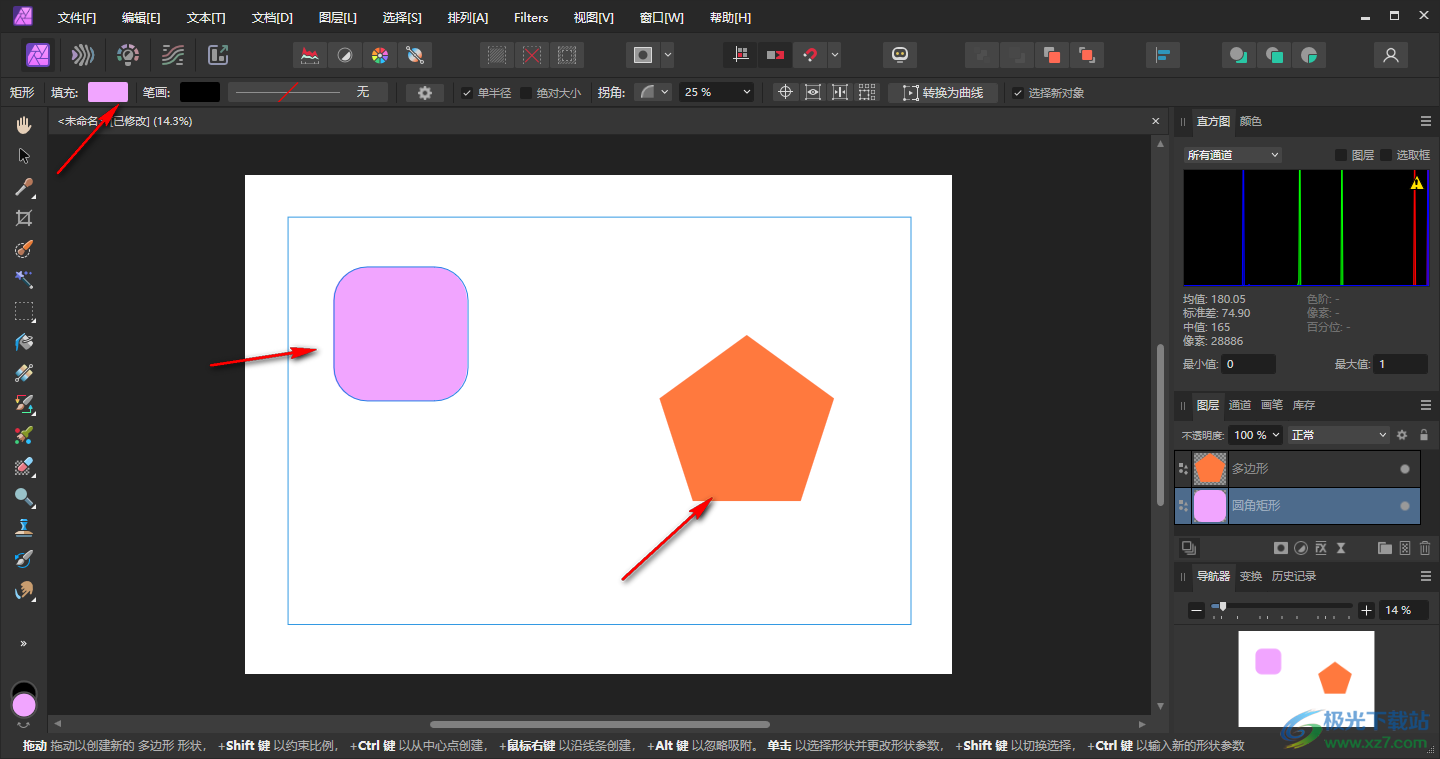Image resolution: width=1440 pixels, height=759 pixels.
Task: Open the Assistant robot icon
Action: point(900,55)
